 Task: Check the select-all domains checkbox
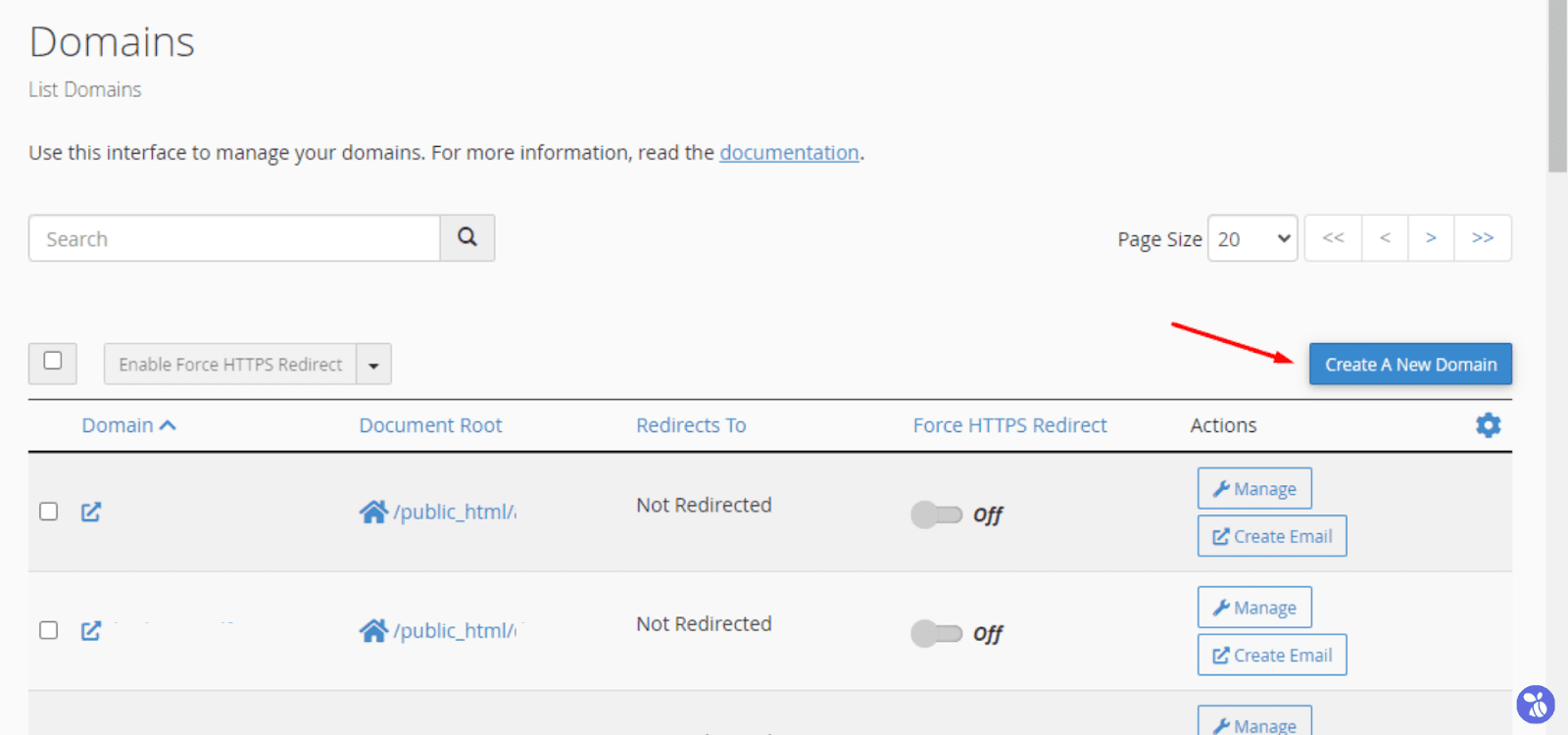53,361
